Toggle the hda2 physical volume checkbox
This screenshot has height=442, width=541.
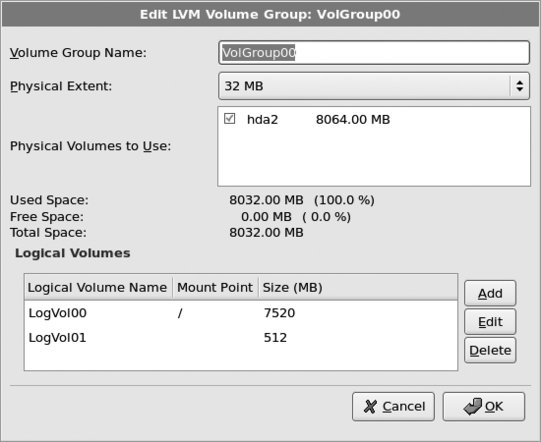point(229,118)
